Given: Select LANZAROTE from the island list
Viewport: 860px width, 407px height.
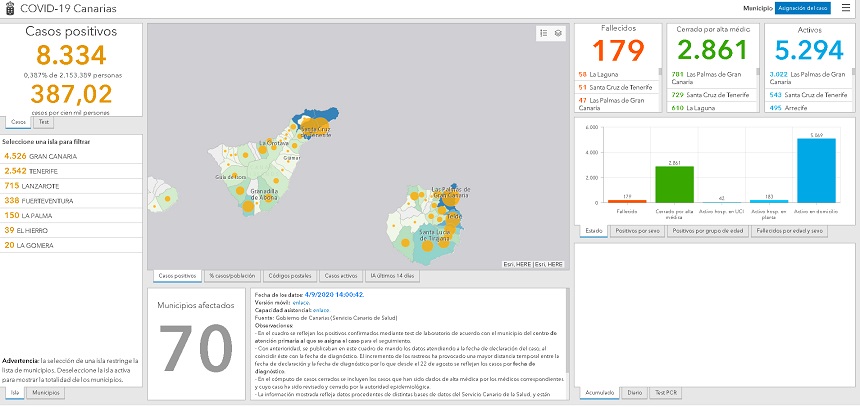Looking at the screenshot, I should pos(31,186).
